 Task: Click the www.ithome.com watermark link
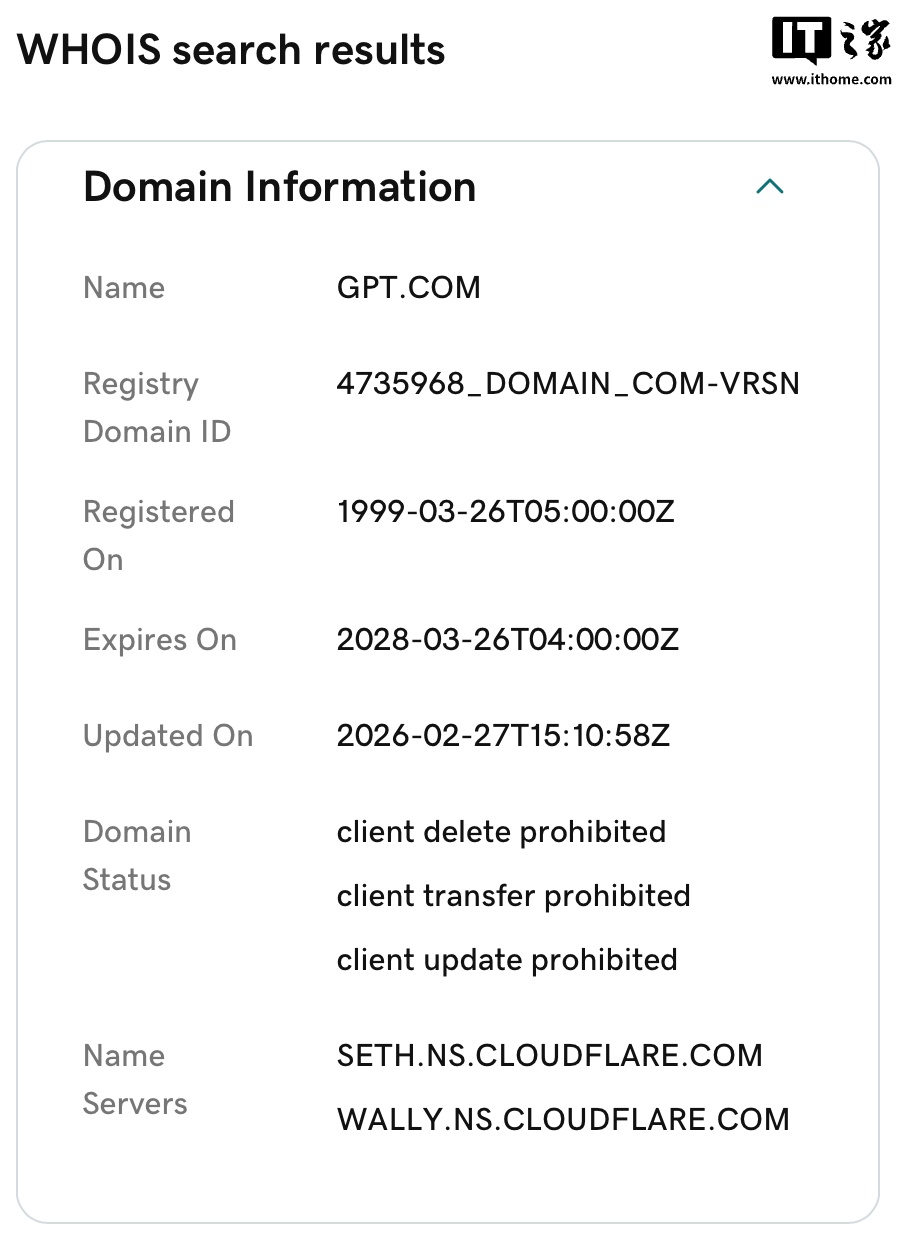831,80
